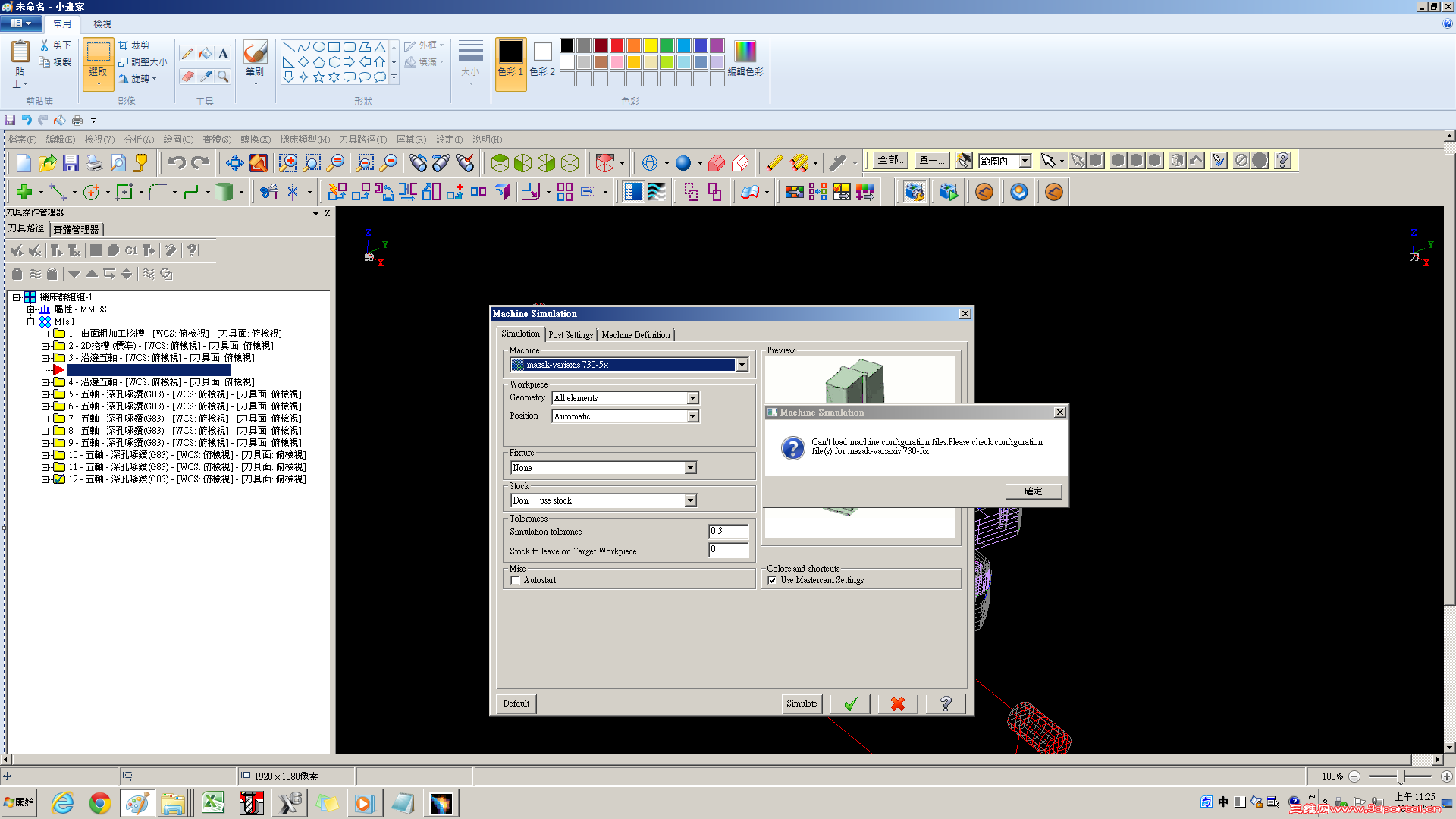This screenshot has width=1456, height=819.
Task: Open the Machine dropdown mazak-variaxis 730-5x
Action: (742, 365)
